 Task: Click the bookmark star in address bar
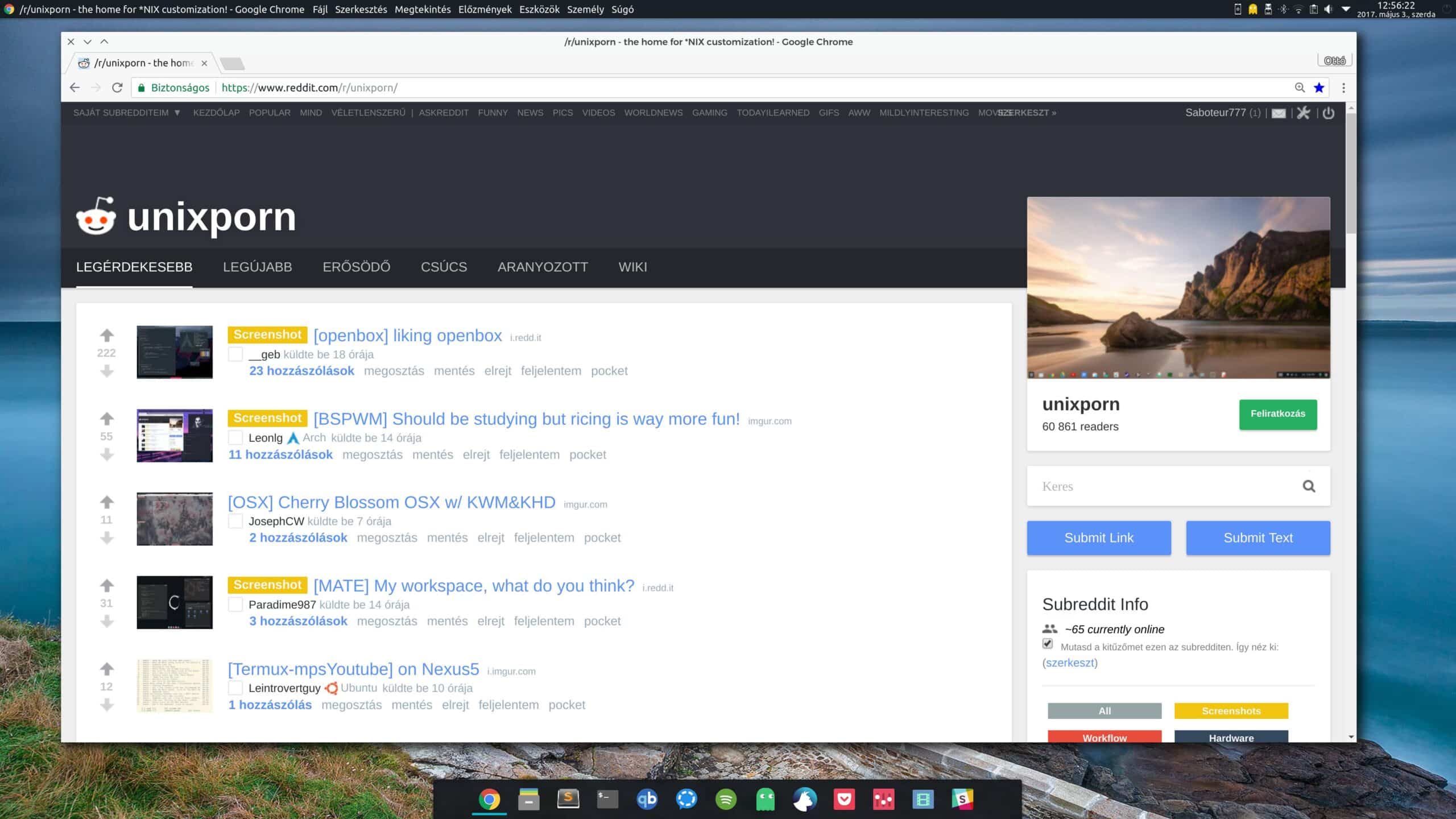tap(1319, 88)
